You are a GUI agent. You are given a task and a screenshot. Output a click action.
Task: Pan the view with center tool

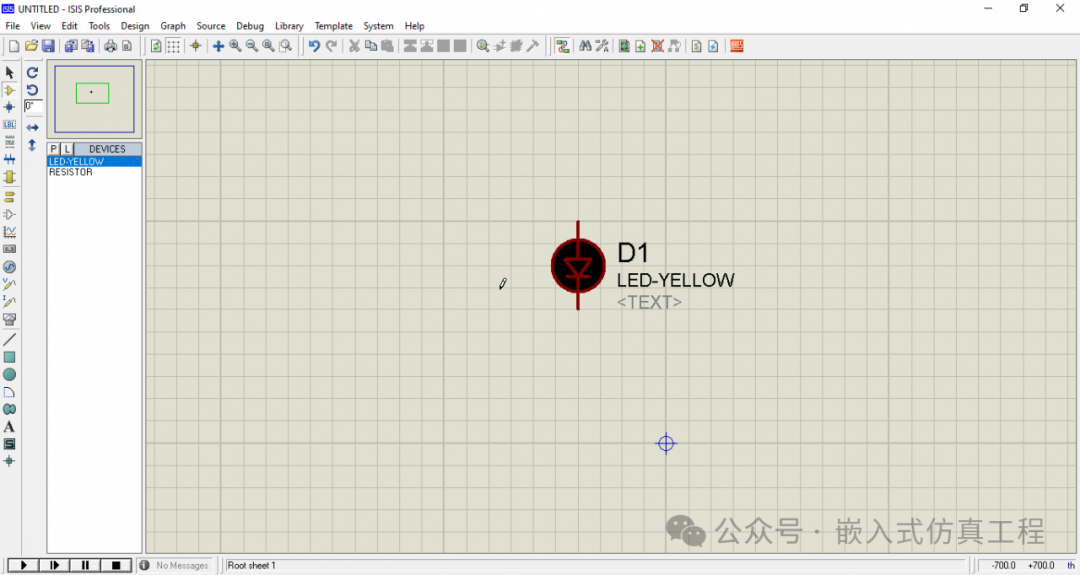pos(218,46)
